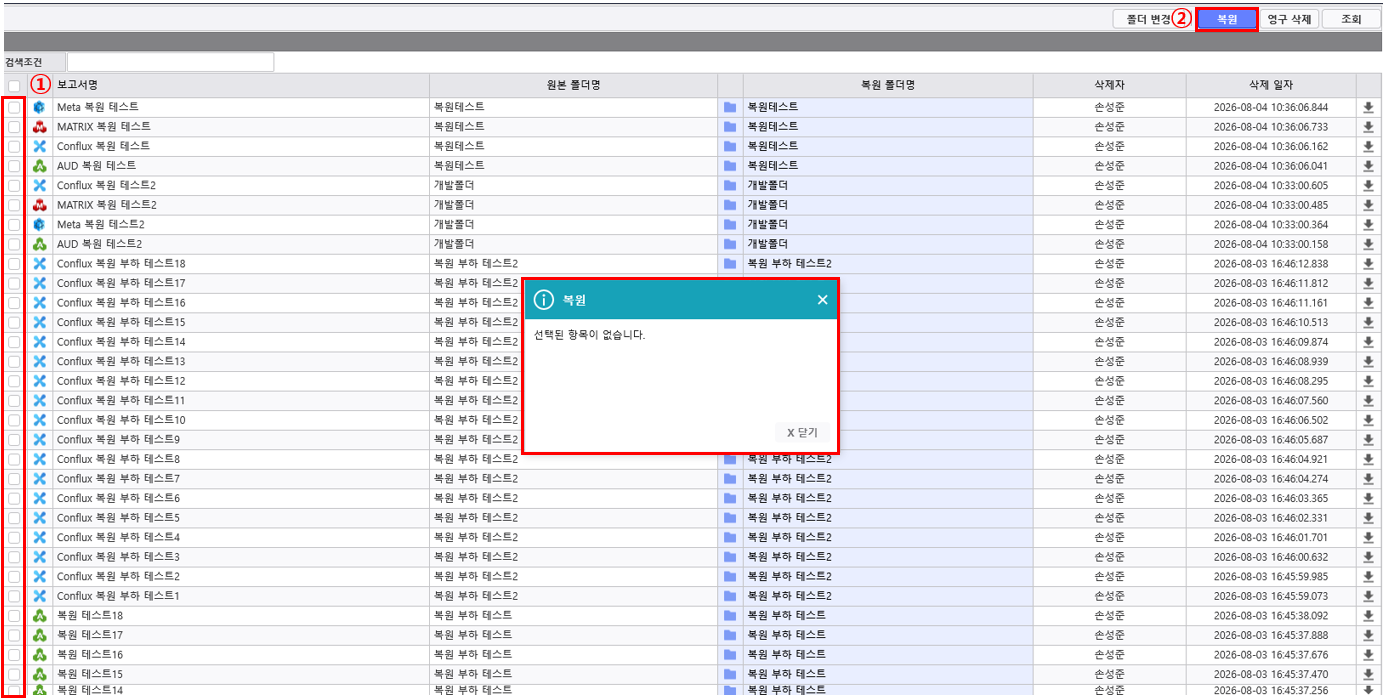Open folder picker for Meta 복원 테스트2 row
The width and height of the screenshot is (1383, 698).
tap(730, 224)
